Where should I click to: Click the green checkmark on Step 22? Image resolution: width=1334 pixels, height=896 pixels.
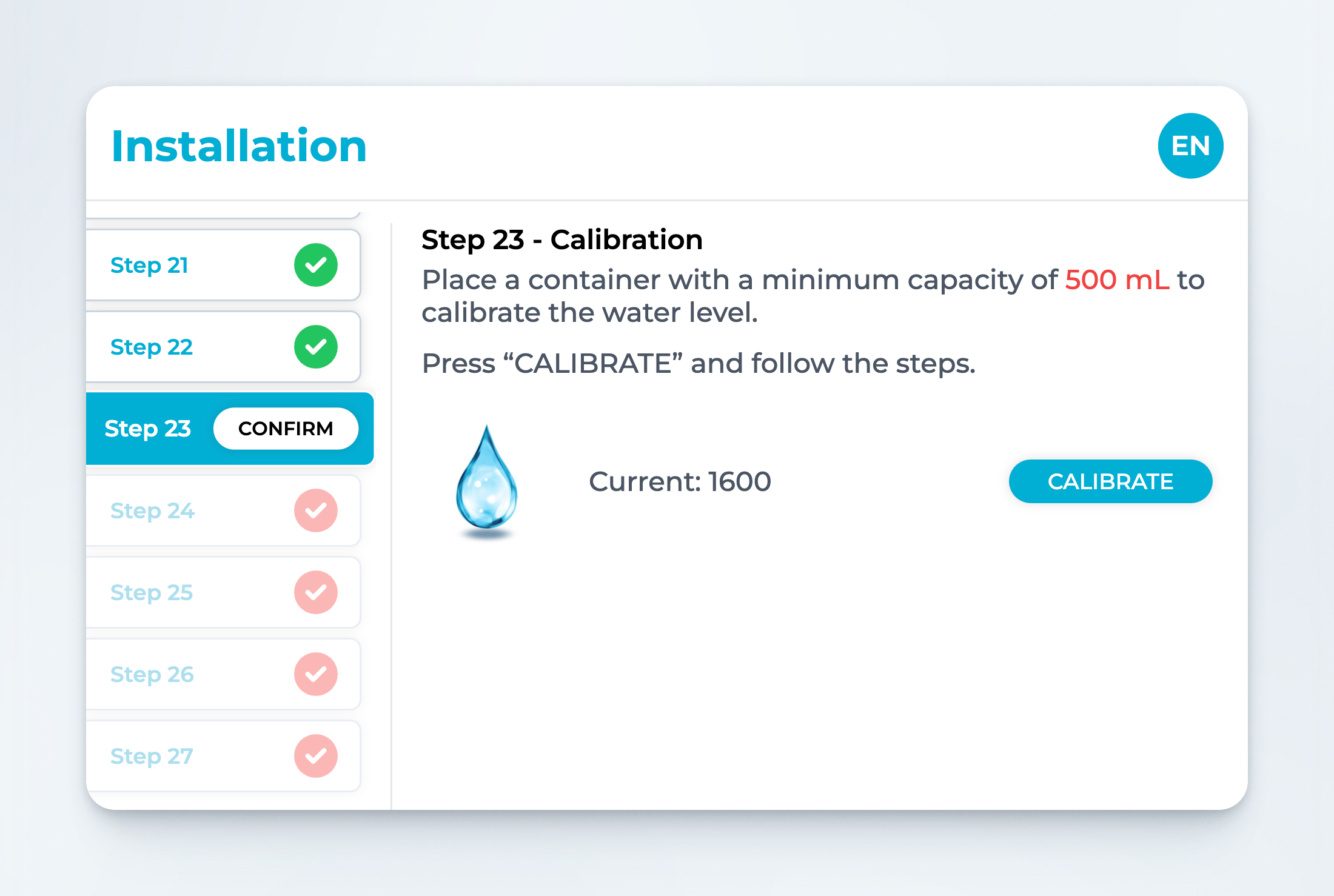(x=316, y=347)
